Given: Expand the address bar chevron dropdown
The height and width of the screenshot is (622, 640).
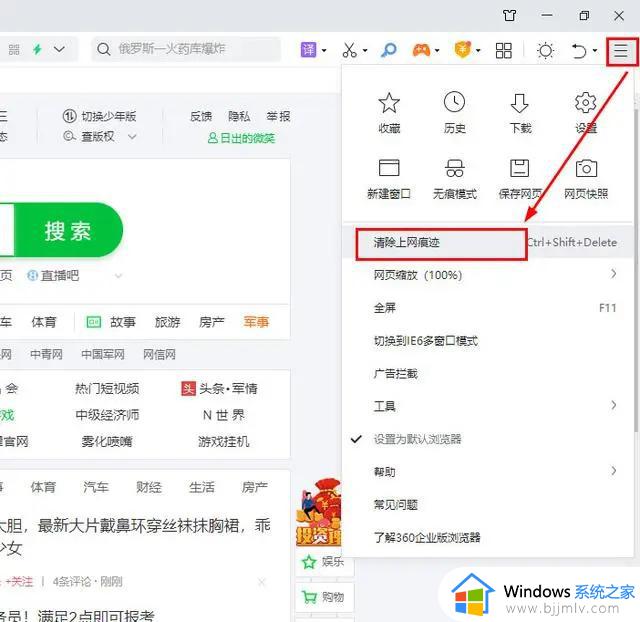Looking at the screenshot, I should point(59,50).
